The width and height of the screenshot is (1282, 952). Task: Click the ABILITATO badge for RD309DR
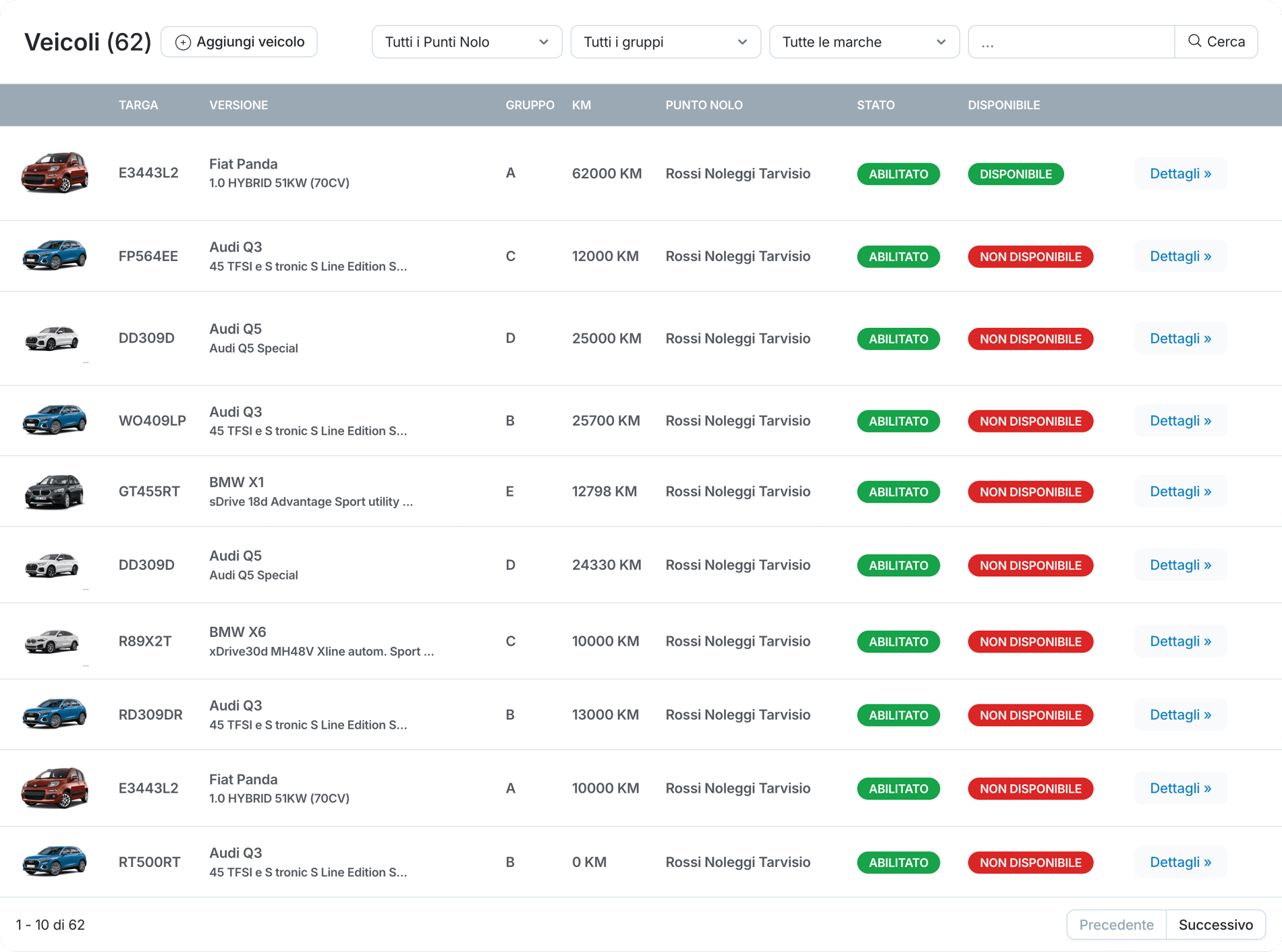click(898, 715)
